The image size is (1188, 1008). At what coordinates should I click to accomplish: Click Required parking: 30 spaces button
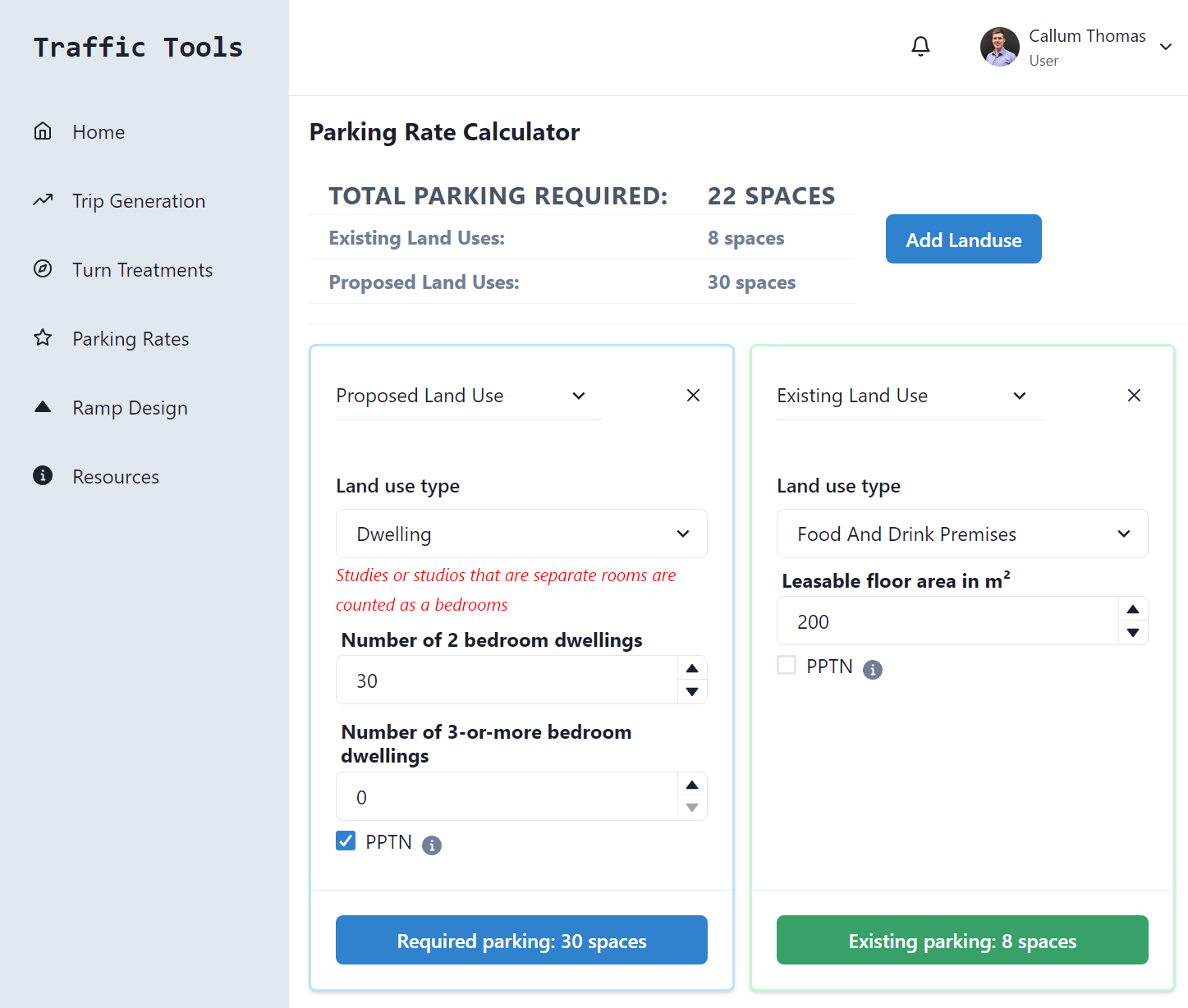coord(521,940)
